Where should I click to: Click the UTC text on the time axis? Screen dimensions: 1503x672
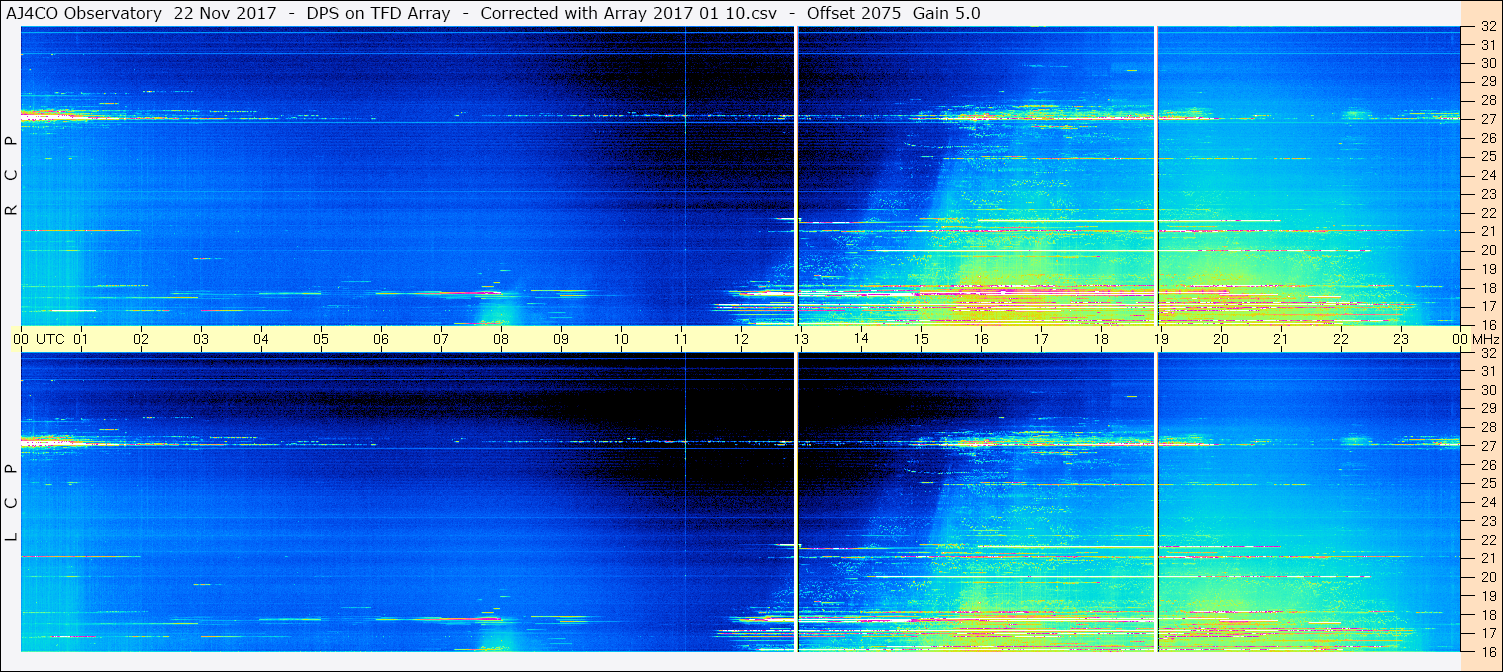pyautogui.click(x=50, y=339)
